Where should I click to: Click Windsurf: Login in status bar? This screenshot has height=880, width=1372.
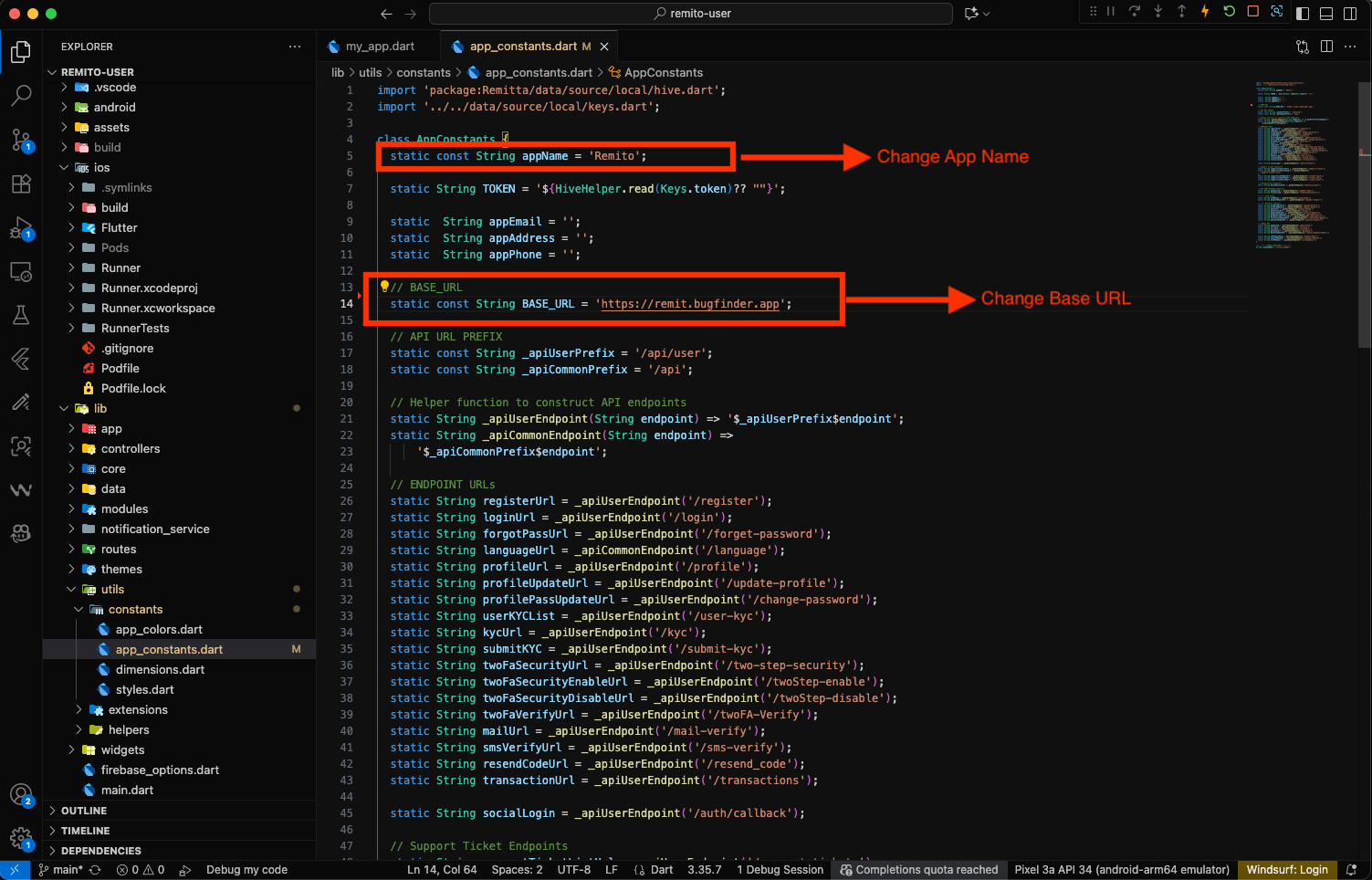click(1286, 870)
